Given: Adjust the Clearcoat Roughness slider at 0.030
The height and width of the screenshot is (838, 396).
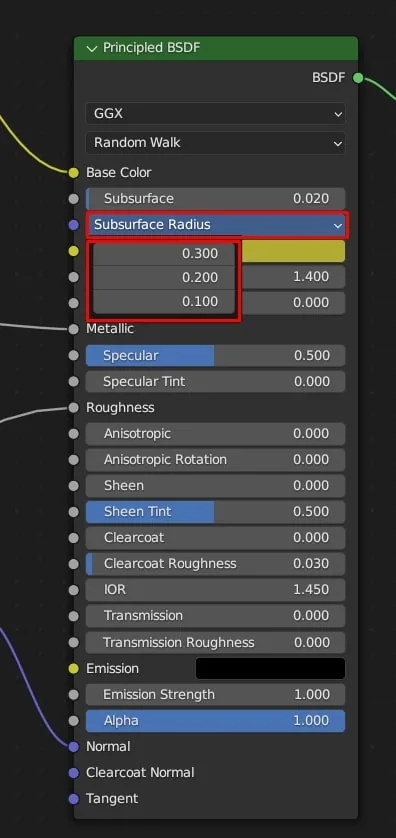Looking at the screenshot, I should [x=215, y=564].
